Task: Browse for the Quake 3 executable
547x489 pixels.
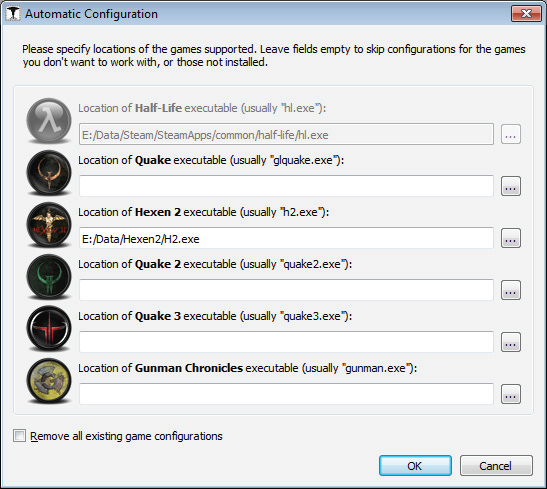Action: [x=511, y=342]
